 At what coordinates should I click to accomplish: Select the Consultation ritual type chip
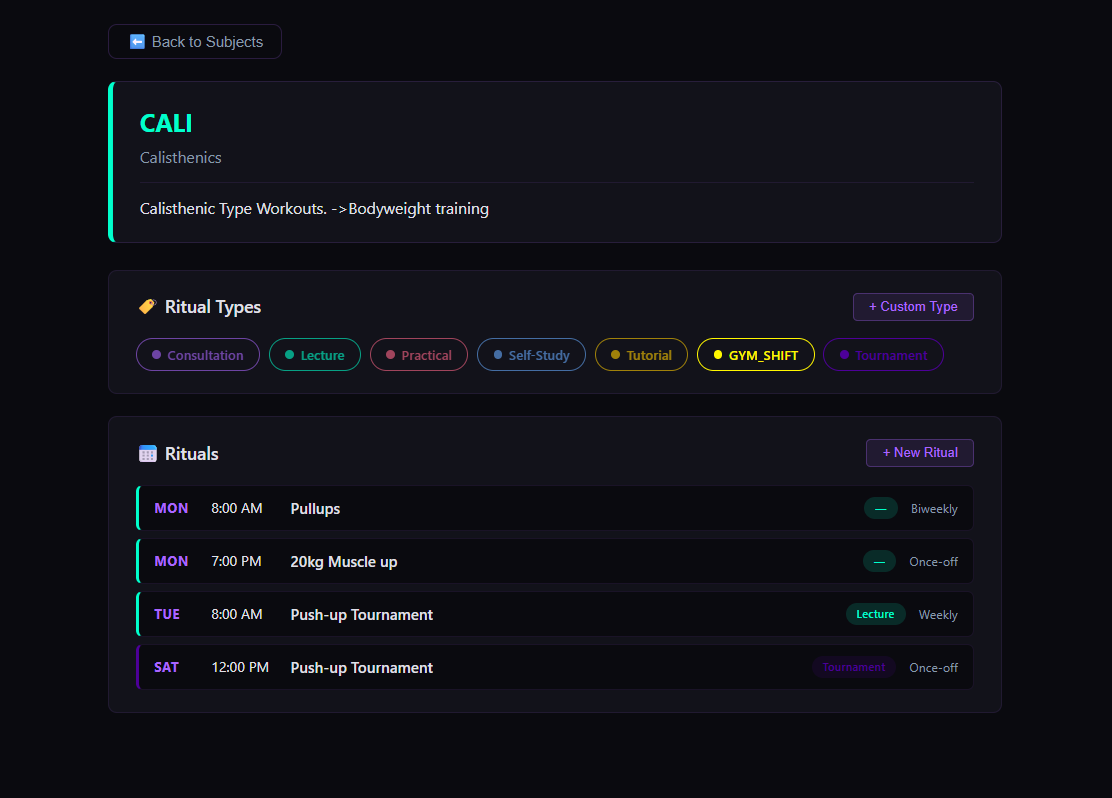[198, 355]
